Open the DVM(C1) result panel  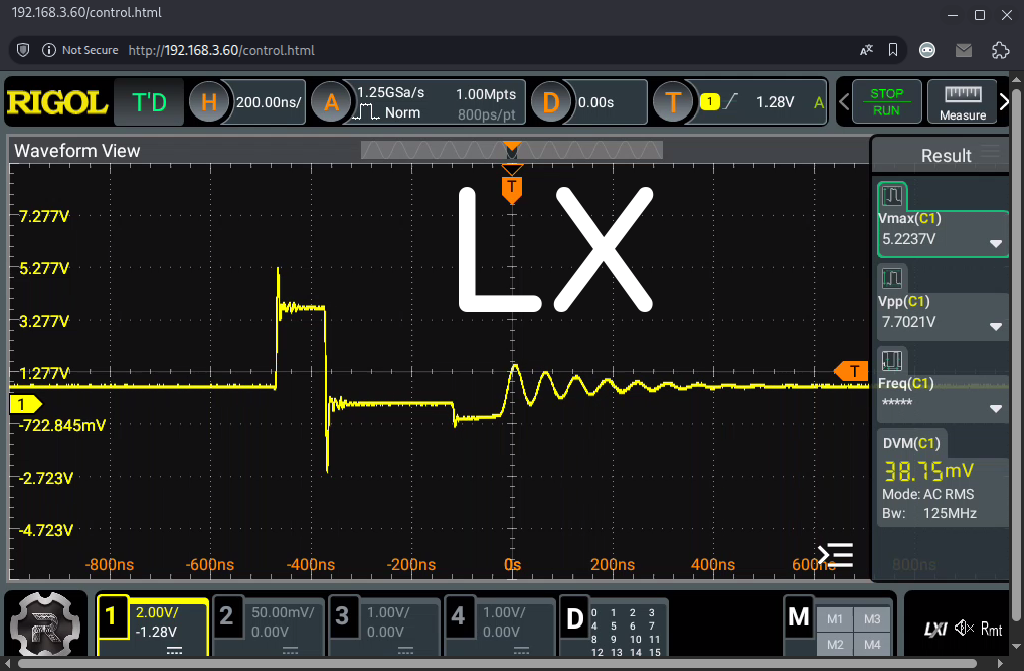pos(942,478)
